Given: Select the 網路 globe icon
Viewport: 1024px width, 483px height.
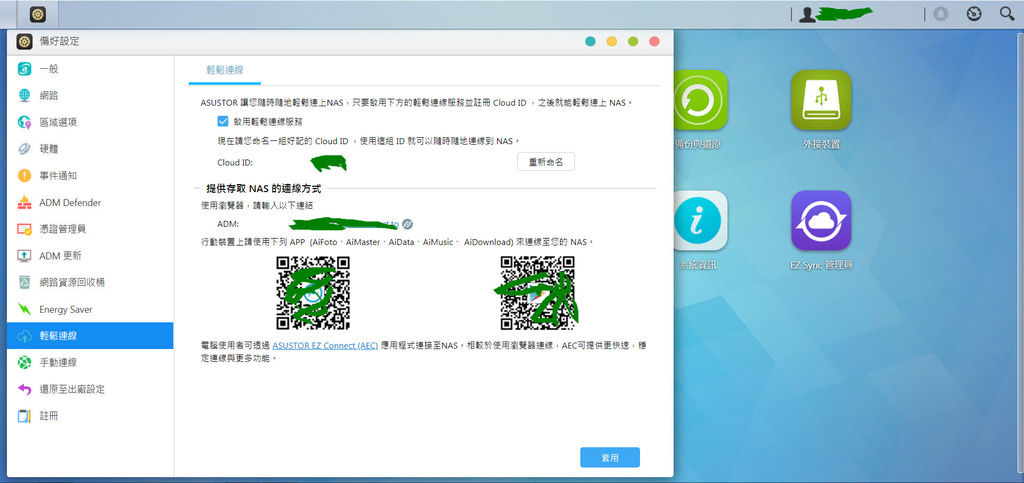Looking at the screenshot, I should point(25,95).
